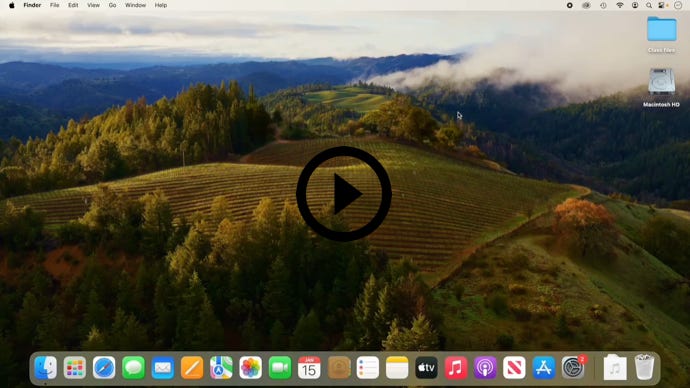Open the Window menu
690x388 pixels.
[x=135, y=5]
